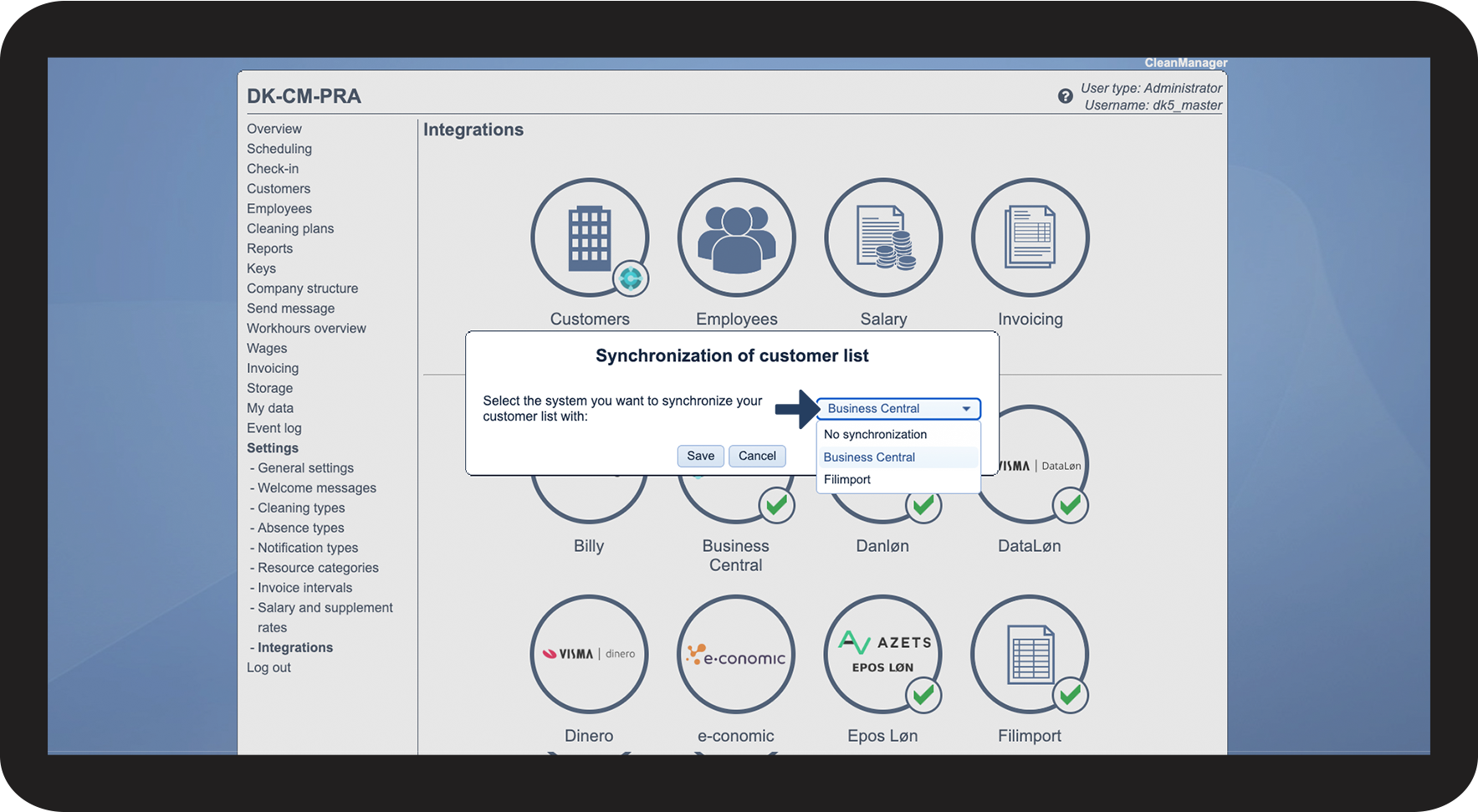Open Send message page
Screen dimensions: 1478x812
point(291,309)
